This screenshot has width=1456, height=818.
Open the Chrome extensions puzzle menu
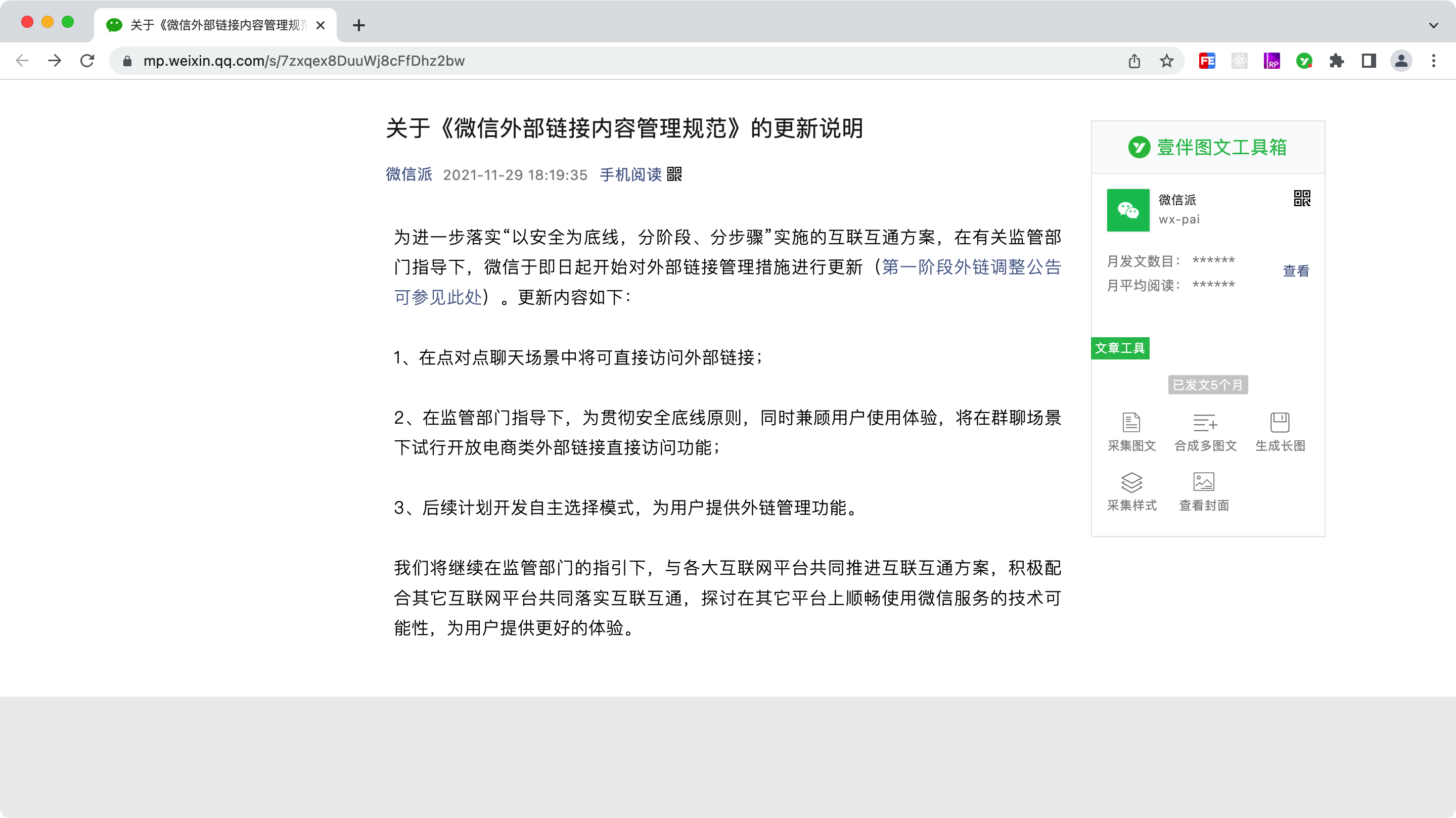1336,61
